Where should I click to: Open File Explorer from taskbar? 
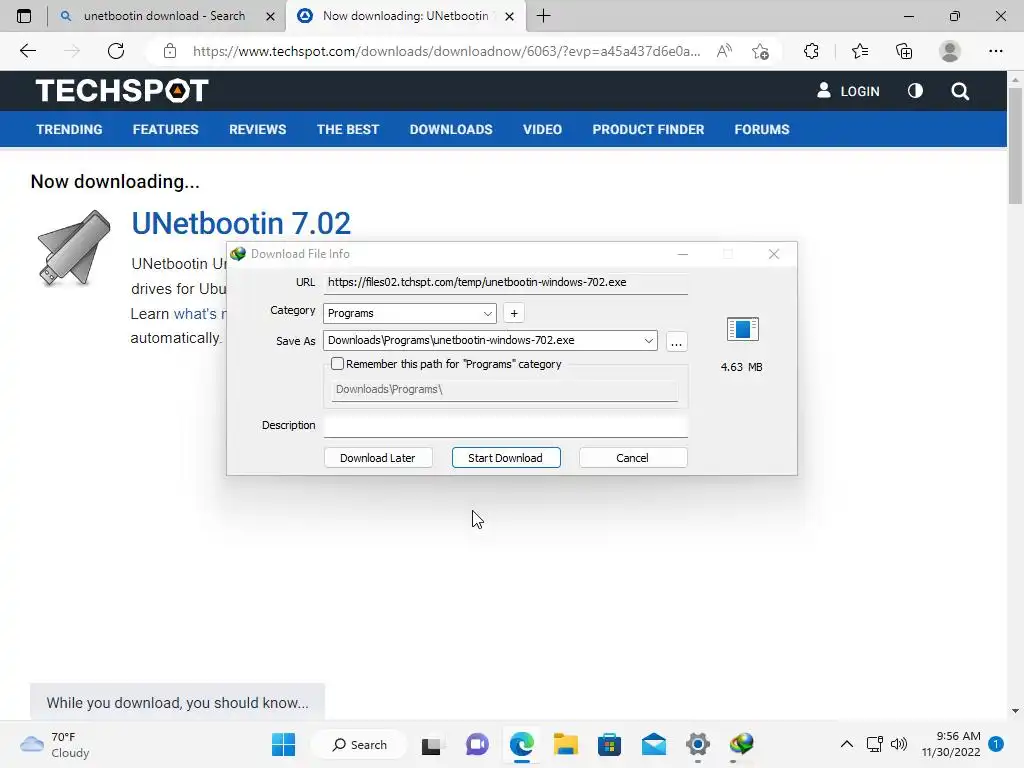566,744
